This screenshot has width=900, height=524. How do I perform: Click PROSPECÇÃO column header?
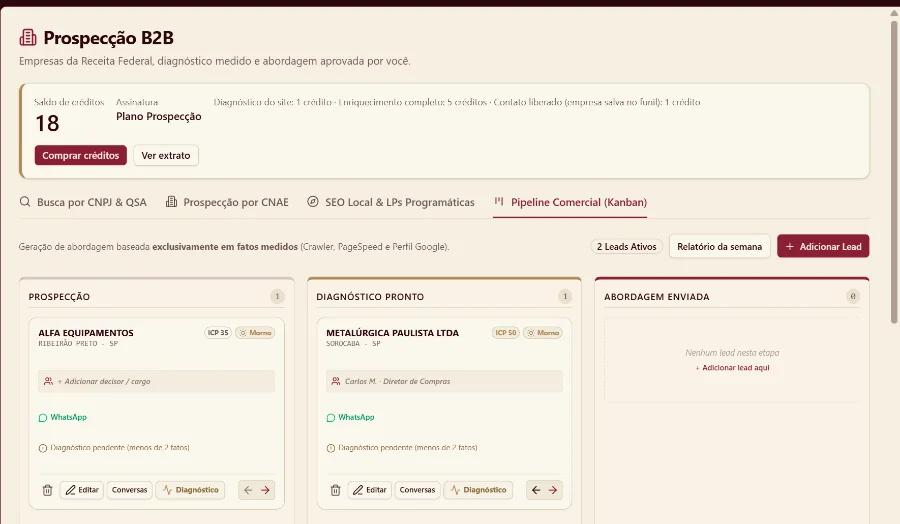59,297
